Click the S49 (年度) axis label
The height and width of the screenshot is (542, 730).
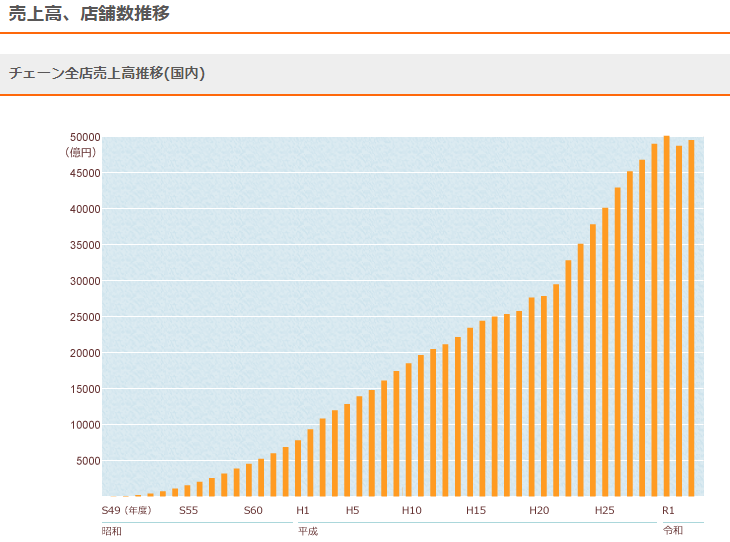point(126,510)
